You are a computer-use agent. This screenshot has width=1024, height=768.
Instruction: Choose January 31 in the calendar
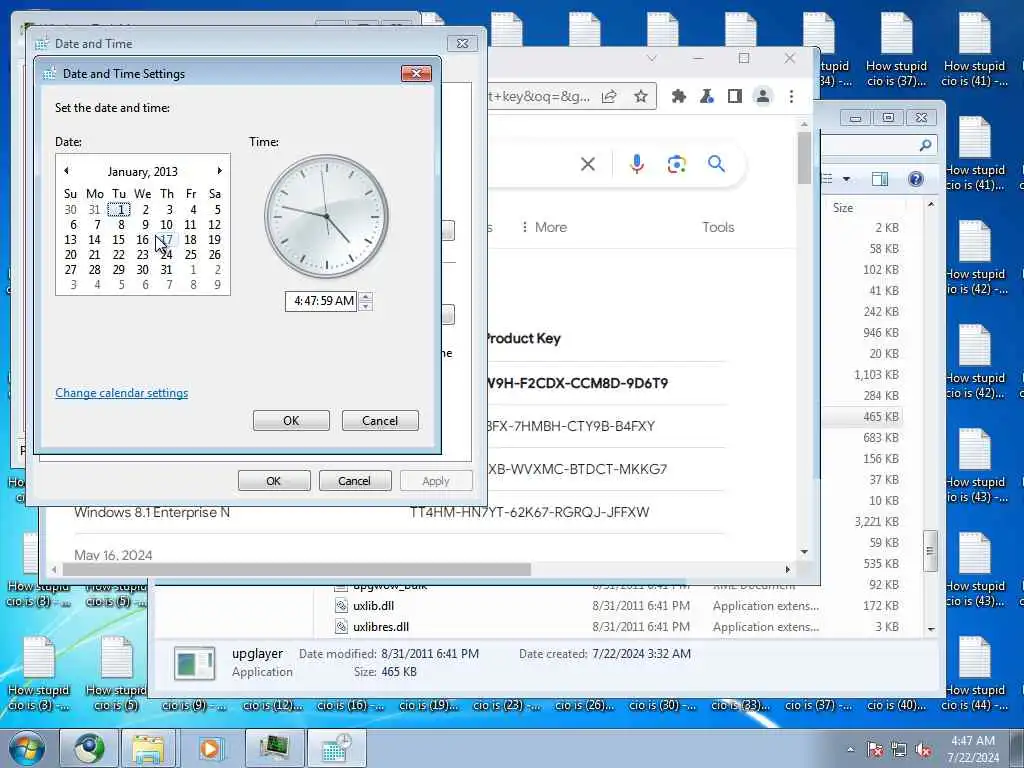tap(167, 270)
